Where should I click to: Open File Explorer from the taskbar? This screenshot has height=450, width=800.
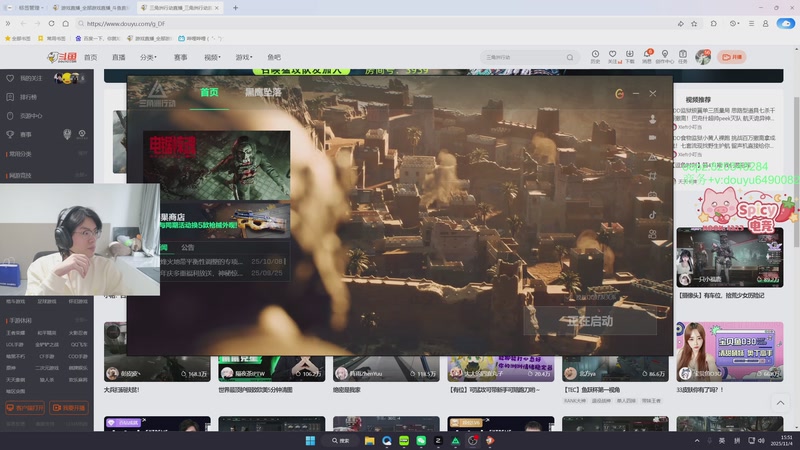[x=369, y=440]
